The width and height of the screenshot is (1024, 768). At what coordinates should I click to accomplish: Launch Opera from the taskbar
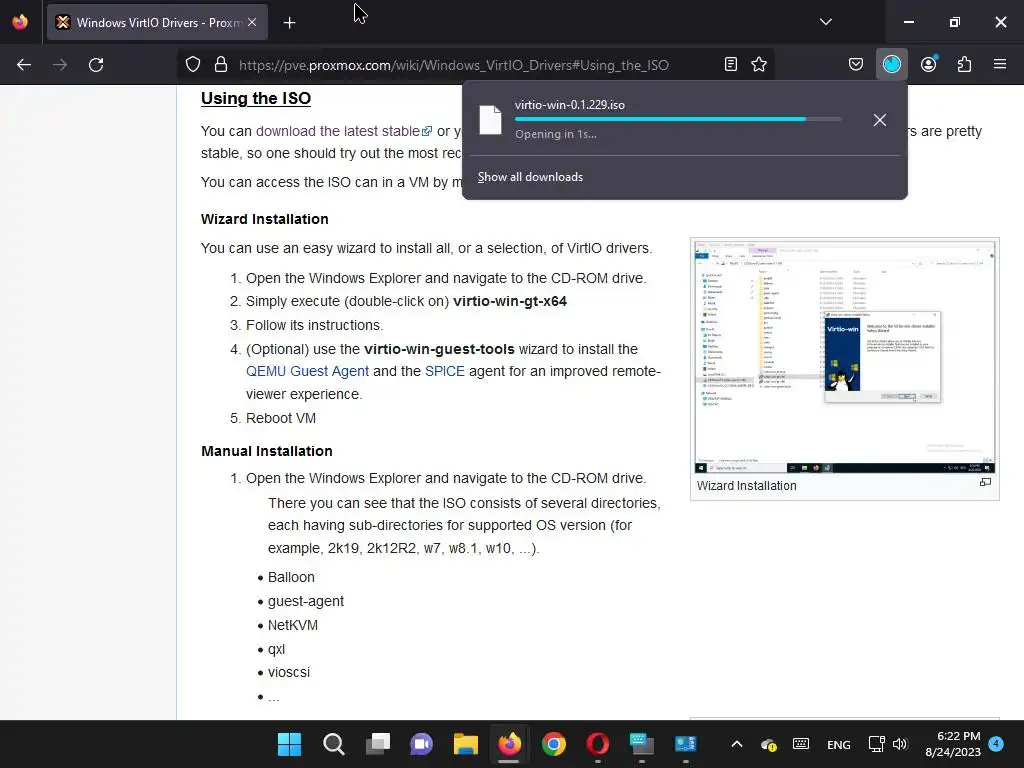[x=598, y=744]
